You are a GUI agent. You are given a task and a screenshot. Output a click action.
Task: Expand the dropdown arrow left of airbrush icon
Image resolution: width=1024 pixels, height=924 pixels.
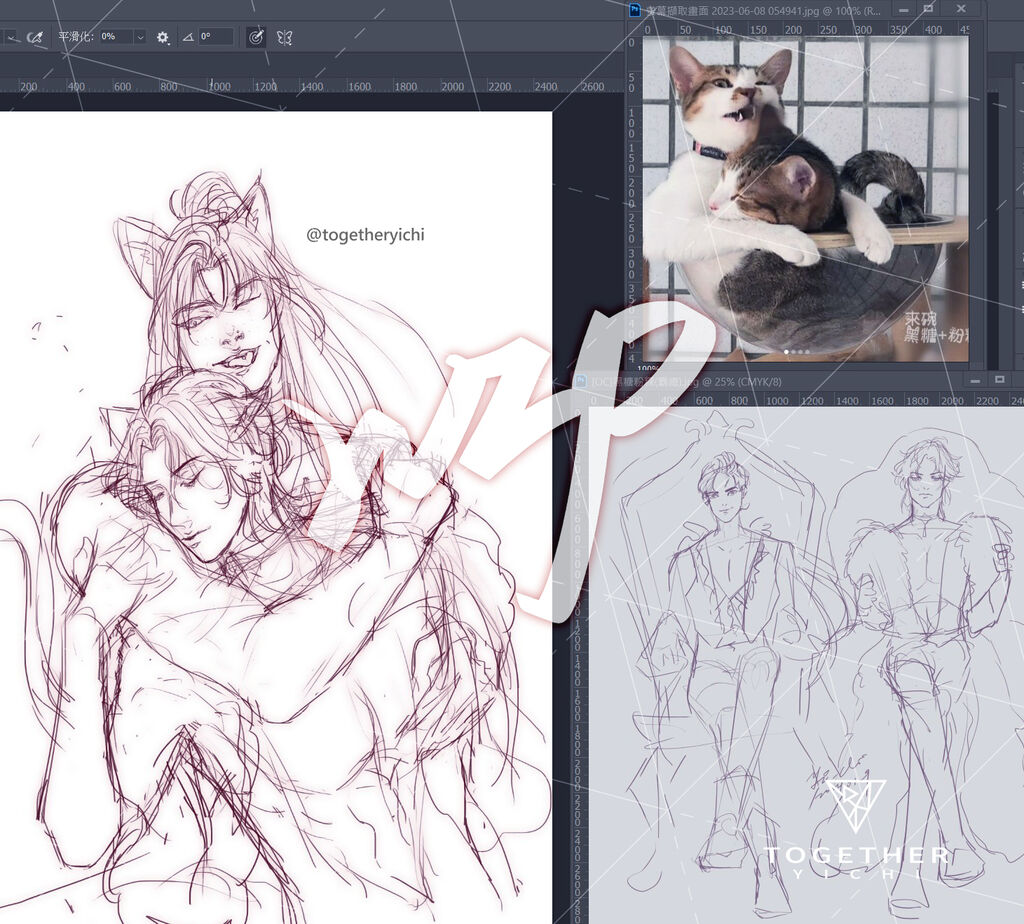[11, 38]
